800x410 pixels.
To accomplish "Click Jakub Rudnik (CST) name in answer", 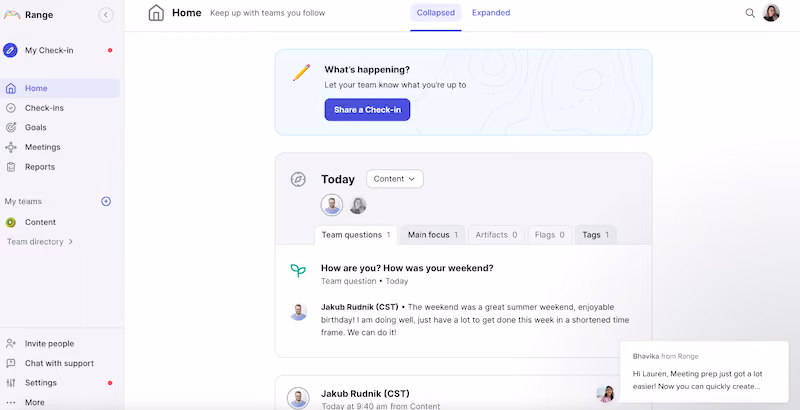I will tap(360, 307).
